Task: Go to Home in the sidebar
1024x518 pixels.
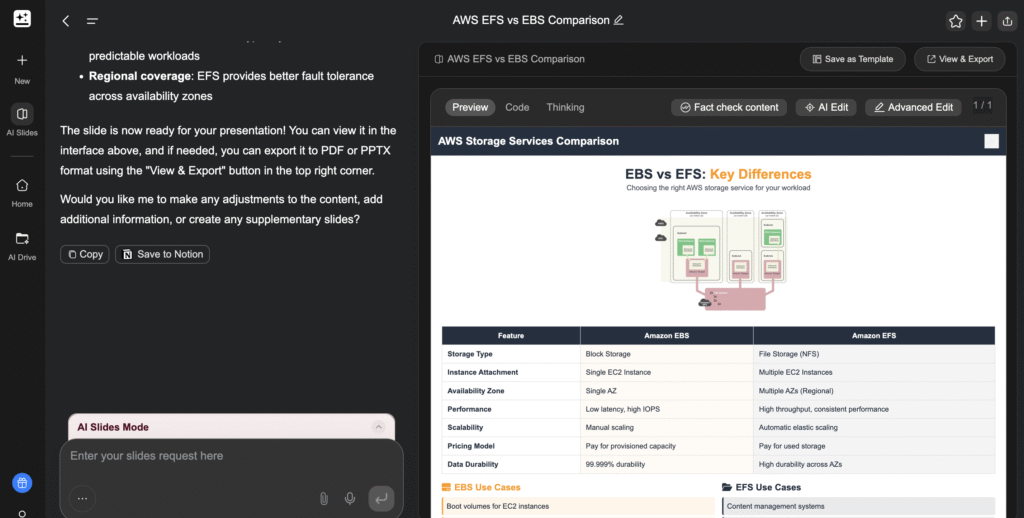Action: [x=22, y=193]
